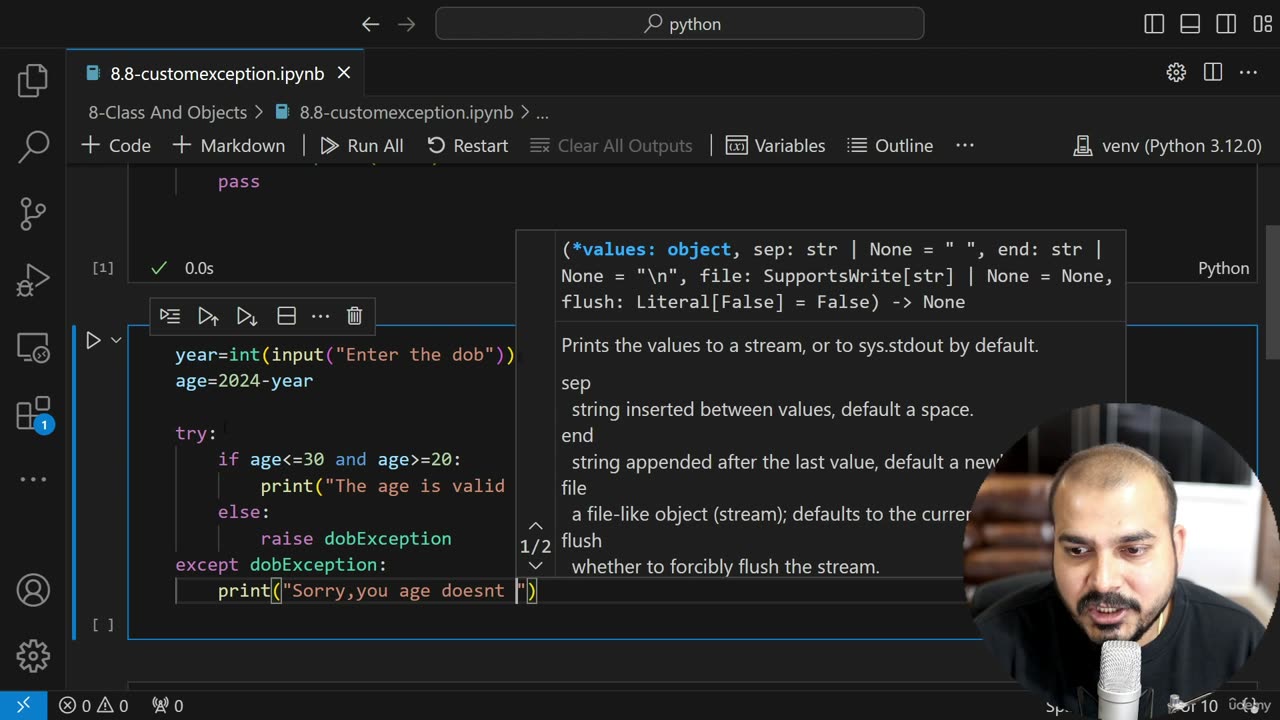The height and width of the screenshot is (720, 1280).
Task: Place cursor on the 'age=2024-year' line
Action: point(244,381)
